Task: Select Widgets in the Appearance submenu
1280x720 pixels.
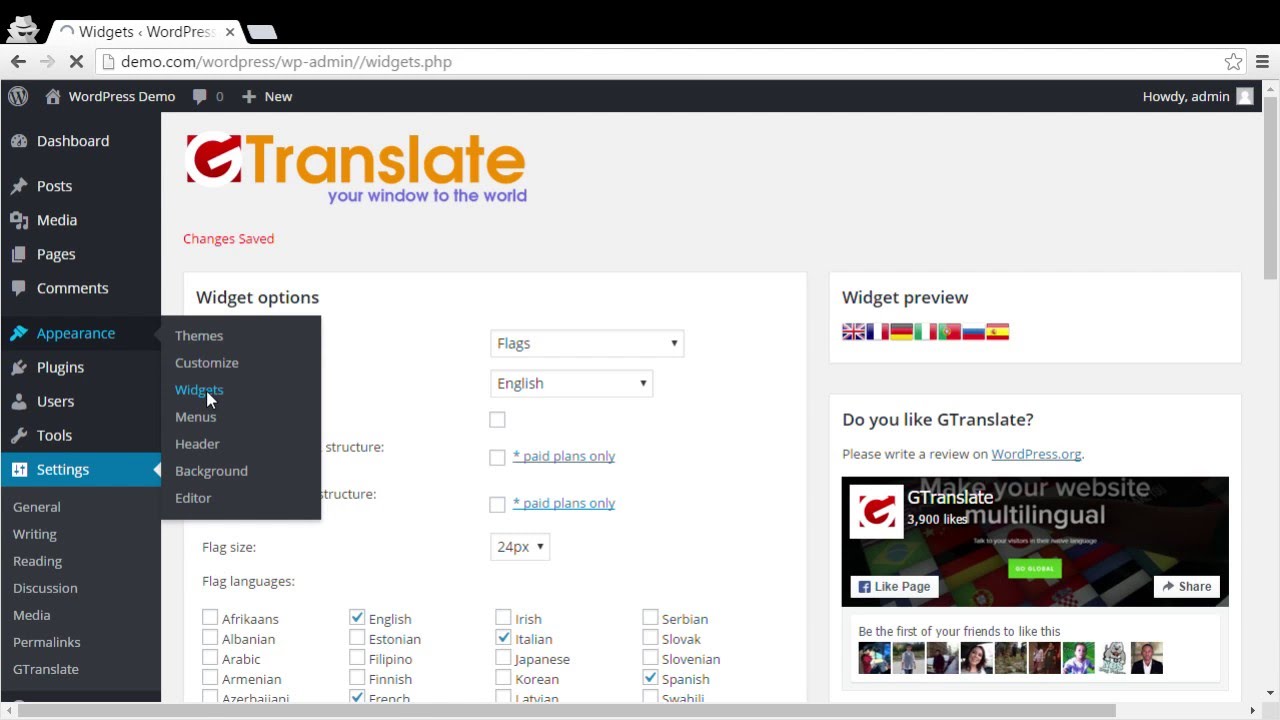Action: [199, 390]
